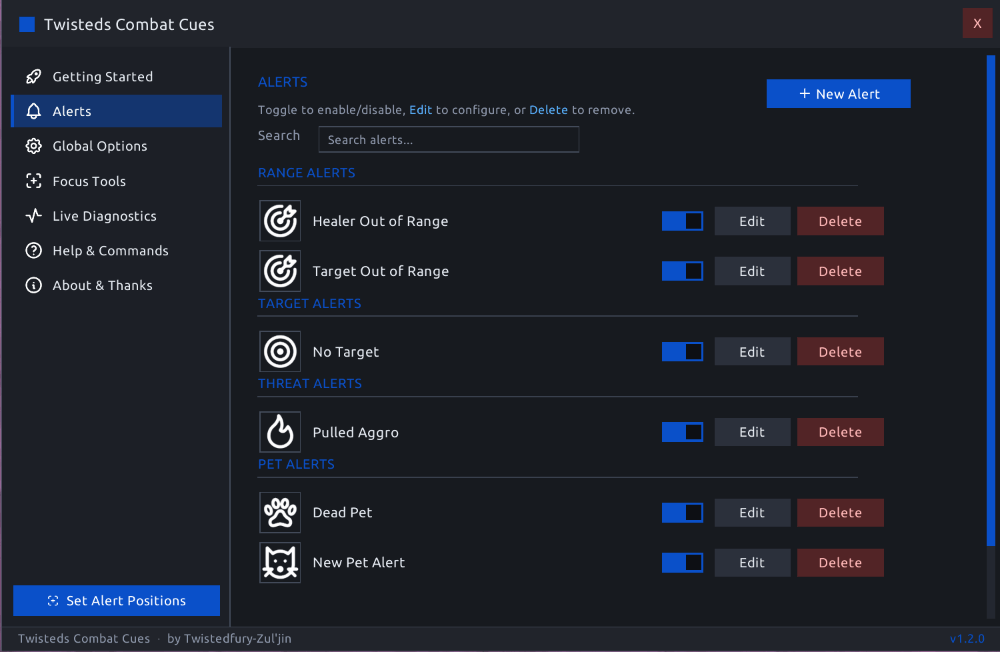
Task: Click the blue square app icon in title bar
Action: (27, 24)
